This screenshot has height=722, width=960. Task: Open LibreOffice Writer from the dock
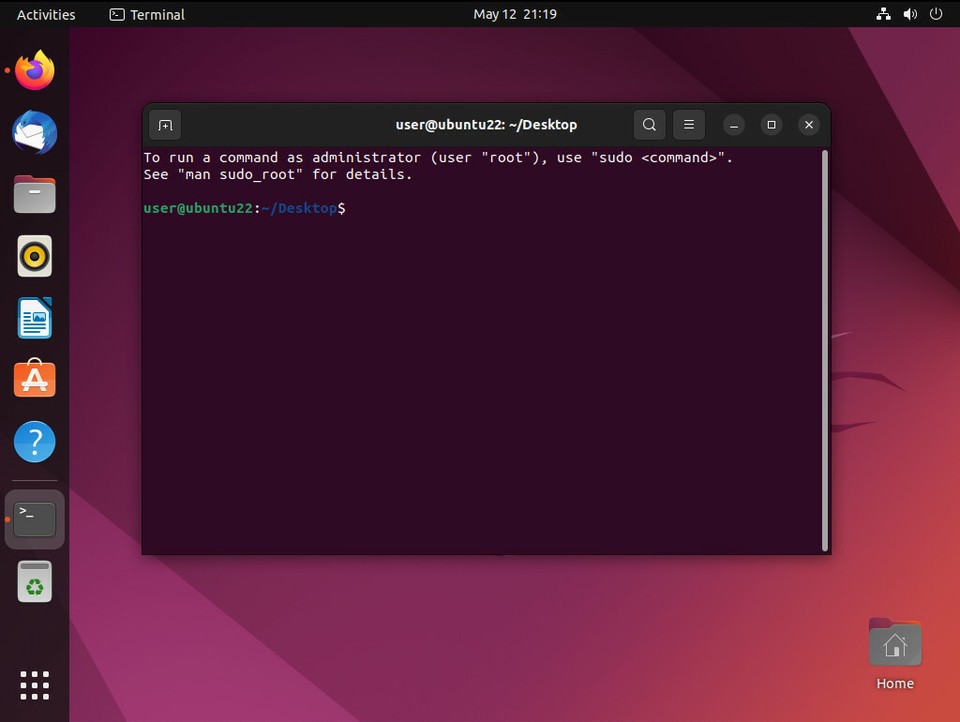point(34,318)
